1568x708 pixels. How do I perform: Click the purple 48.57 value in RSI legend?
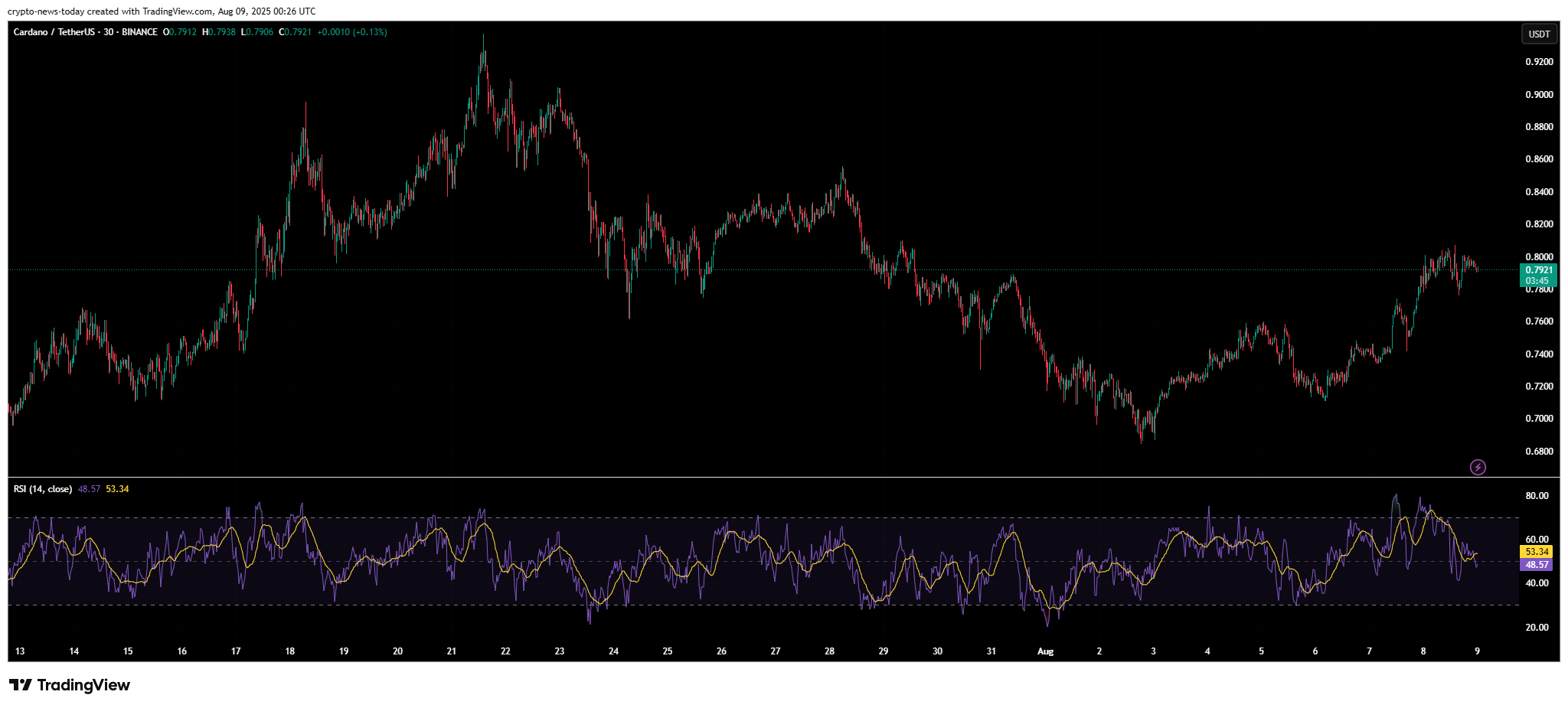click(x=89, y=489)
